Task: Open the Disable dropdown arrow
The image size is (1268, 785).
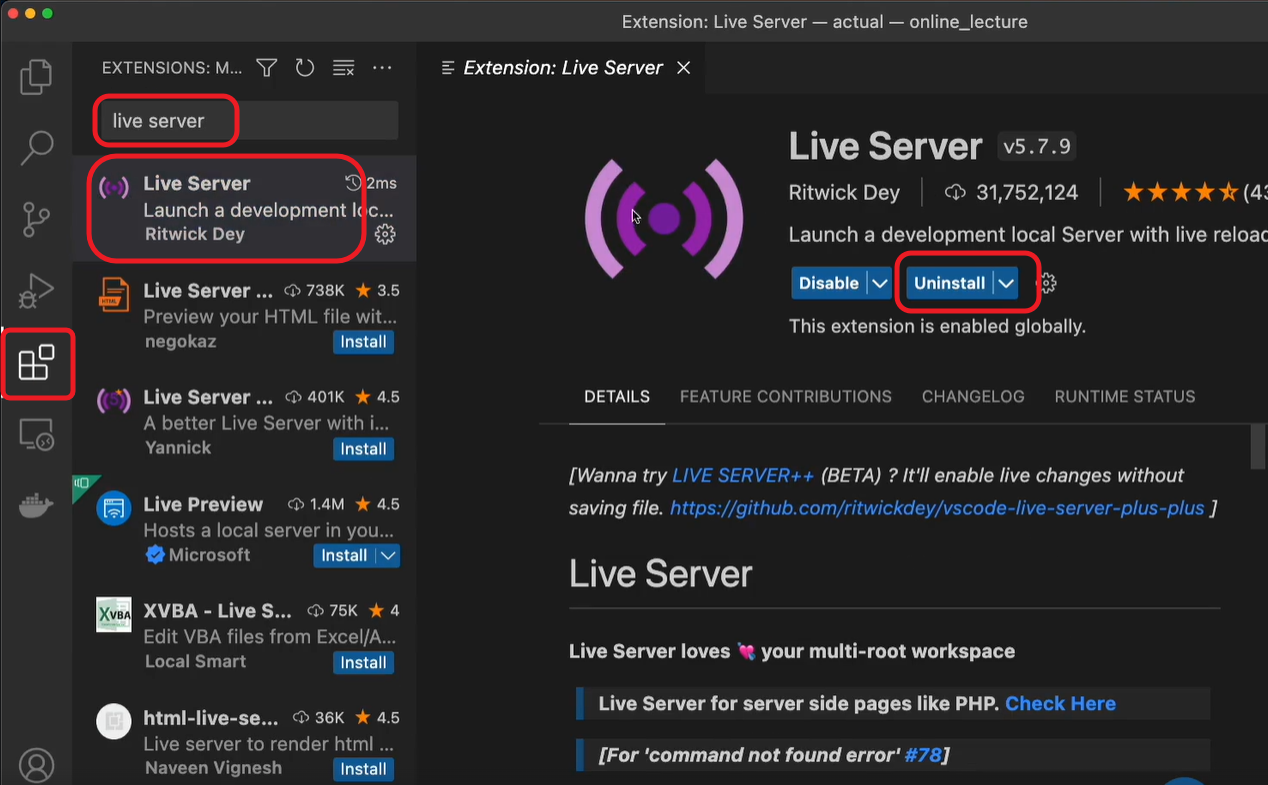Action: [x=879, y=283]
